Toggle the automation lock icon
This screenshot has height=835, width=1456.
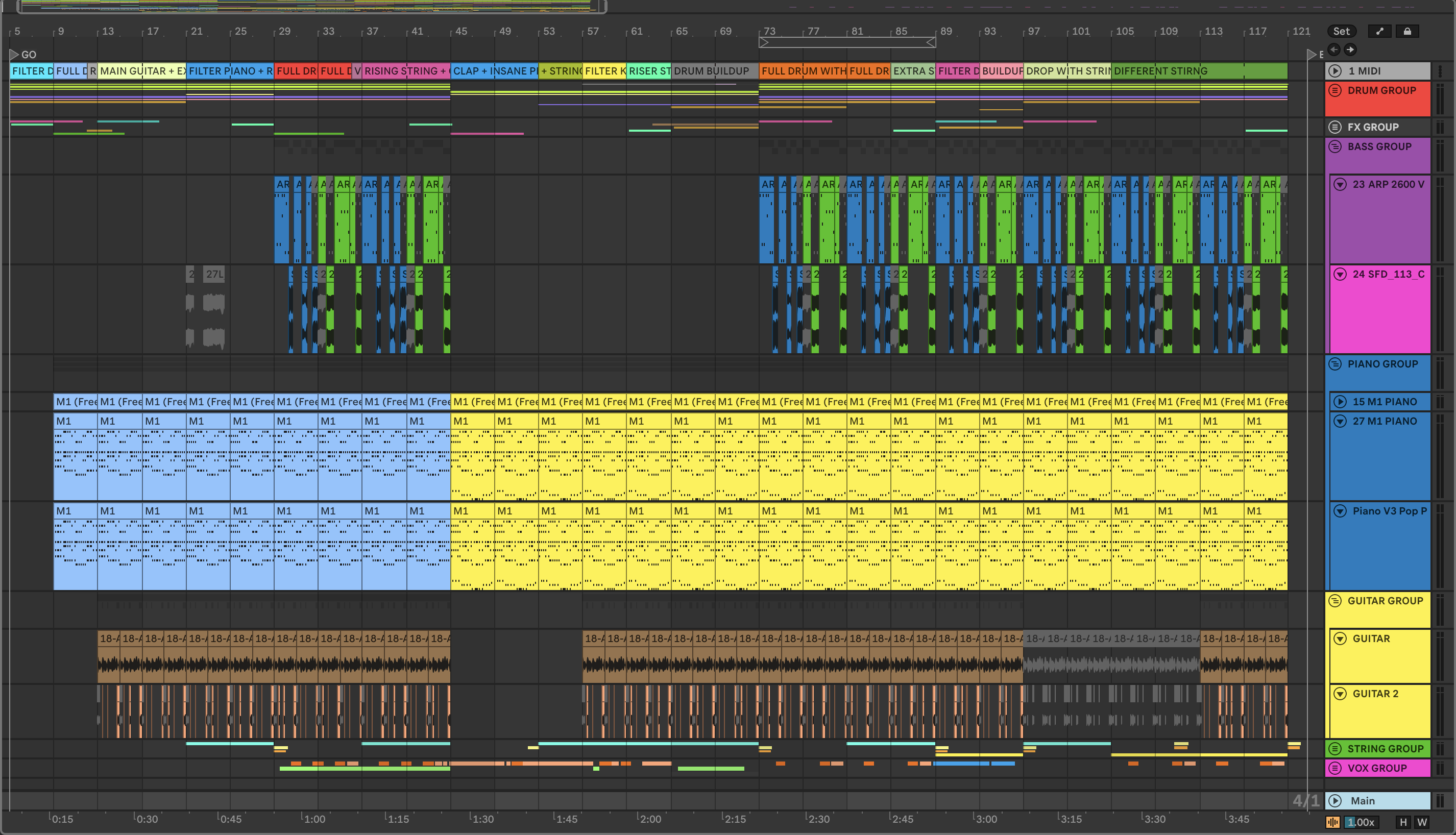click(x=1406, y=32)
